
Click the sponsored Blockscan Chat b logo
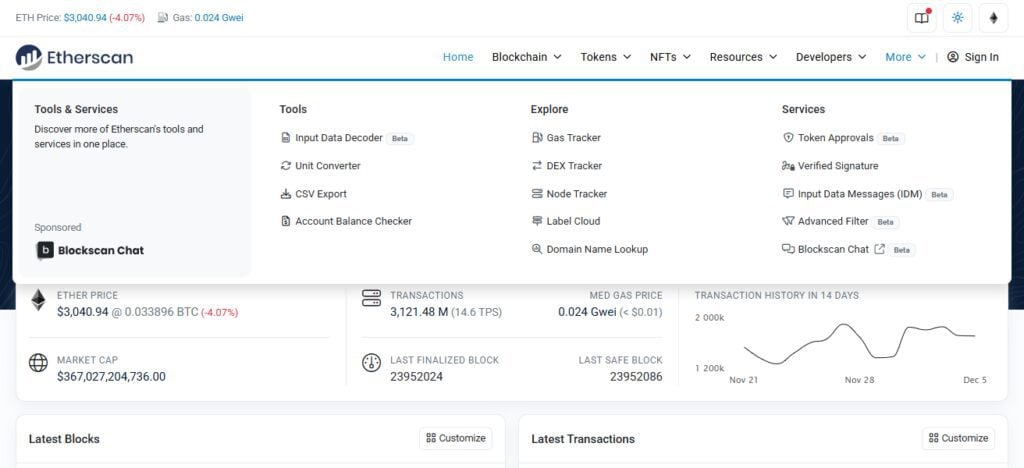pyautogui.click(x=44, y=251)
